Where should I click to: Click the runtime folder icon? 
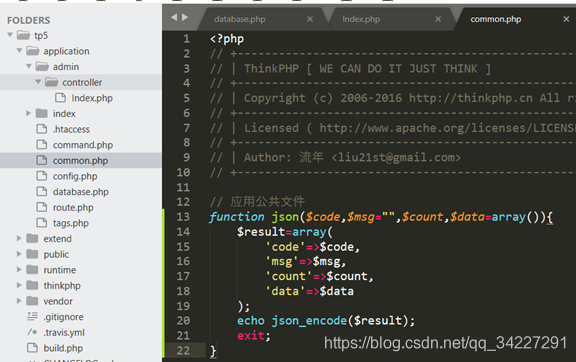point(32,270)
